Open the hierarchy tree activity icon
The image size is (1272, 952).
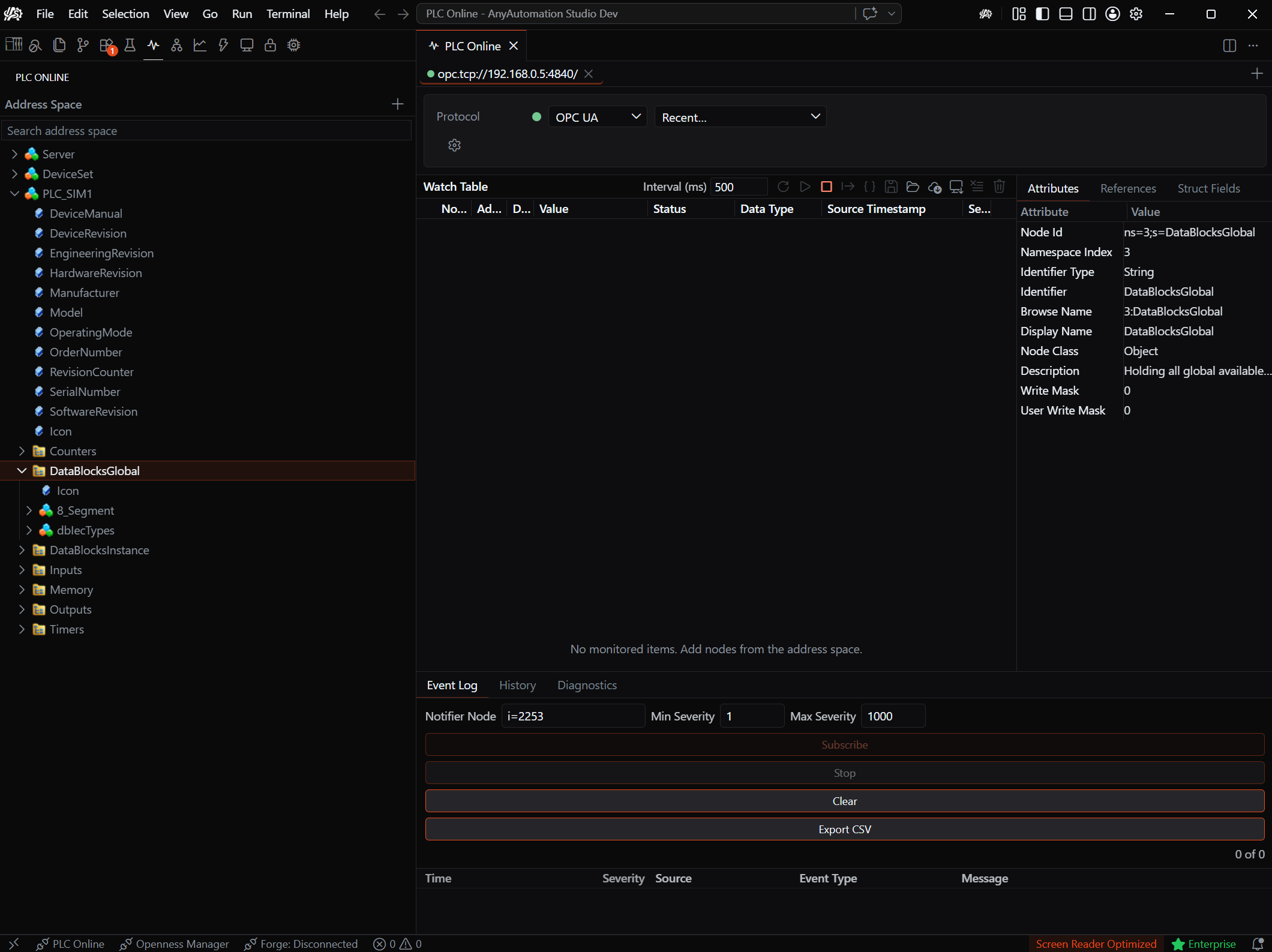click(x=176, y=45)
